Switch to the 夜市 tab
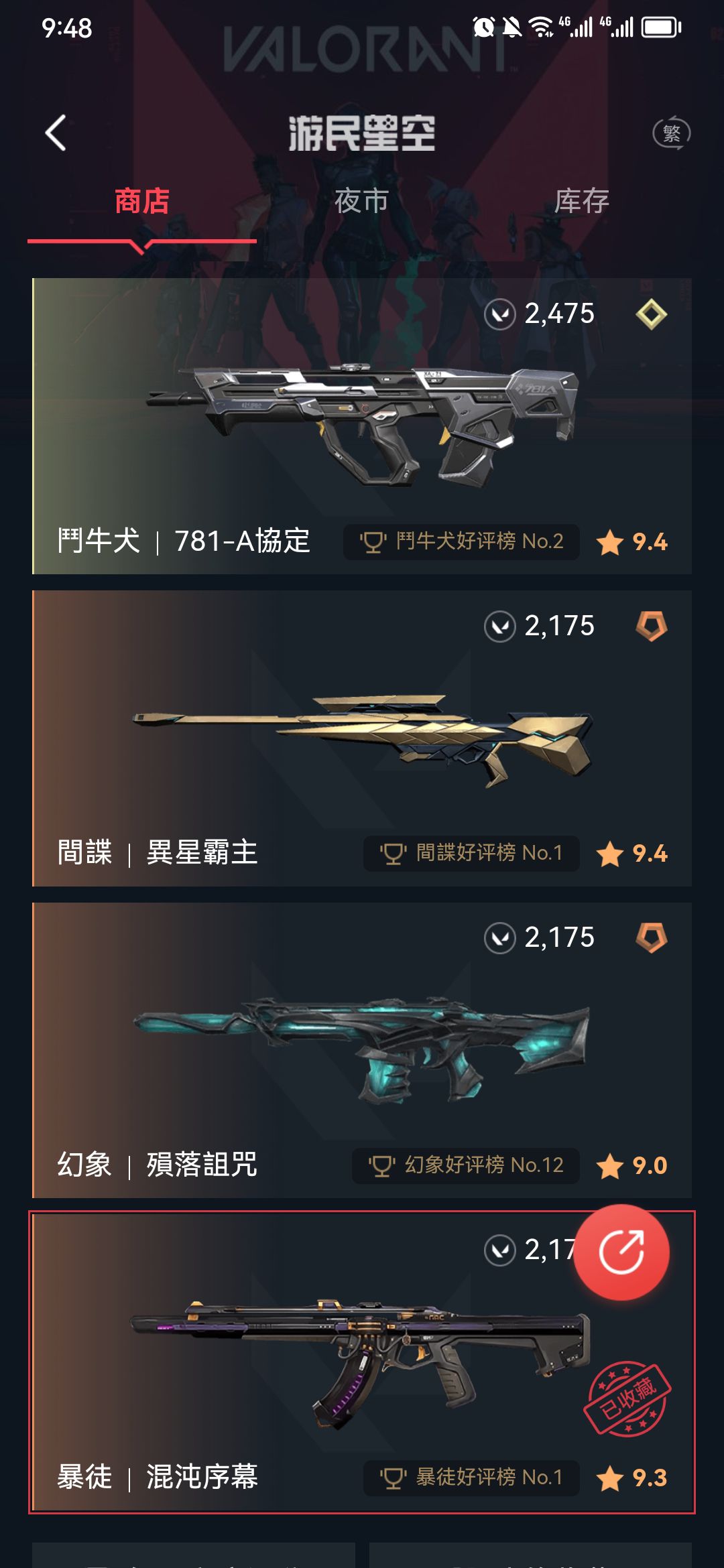Screen dimensions: 724x1568 click(362, 201)
